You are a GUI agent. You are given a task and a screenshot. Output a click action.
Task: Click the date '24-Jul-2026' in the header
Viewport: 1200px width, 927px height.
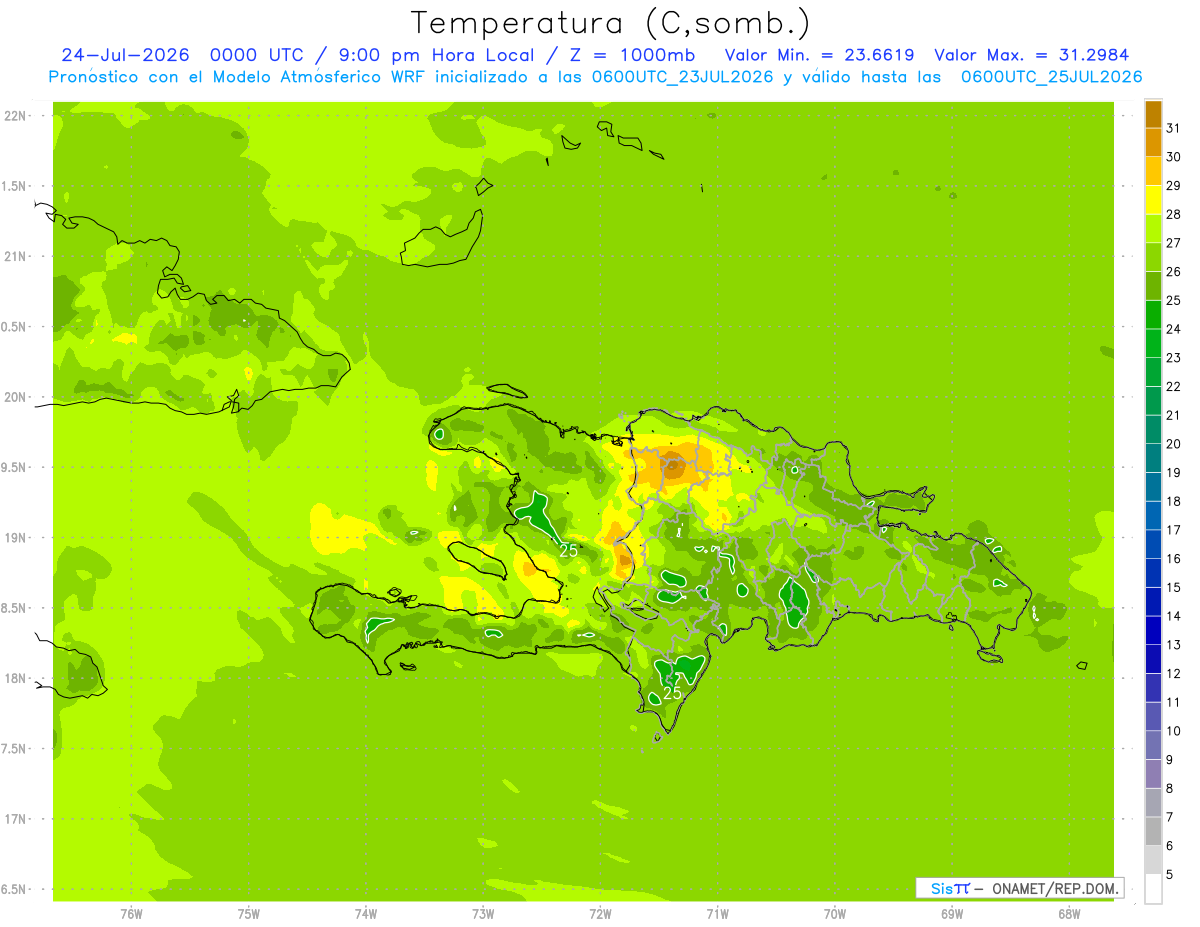(x=126, y=55)
